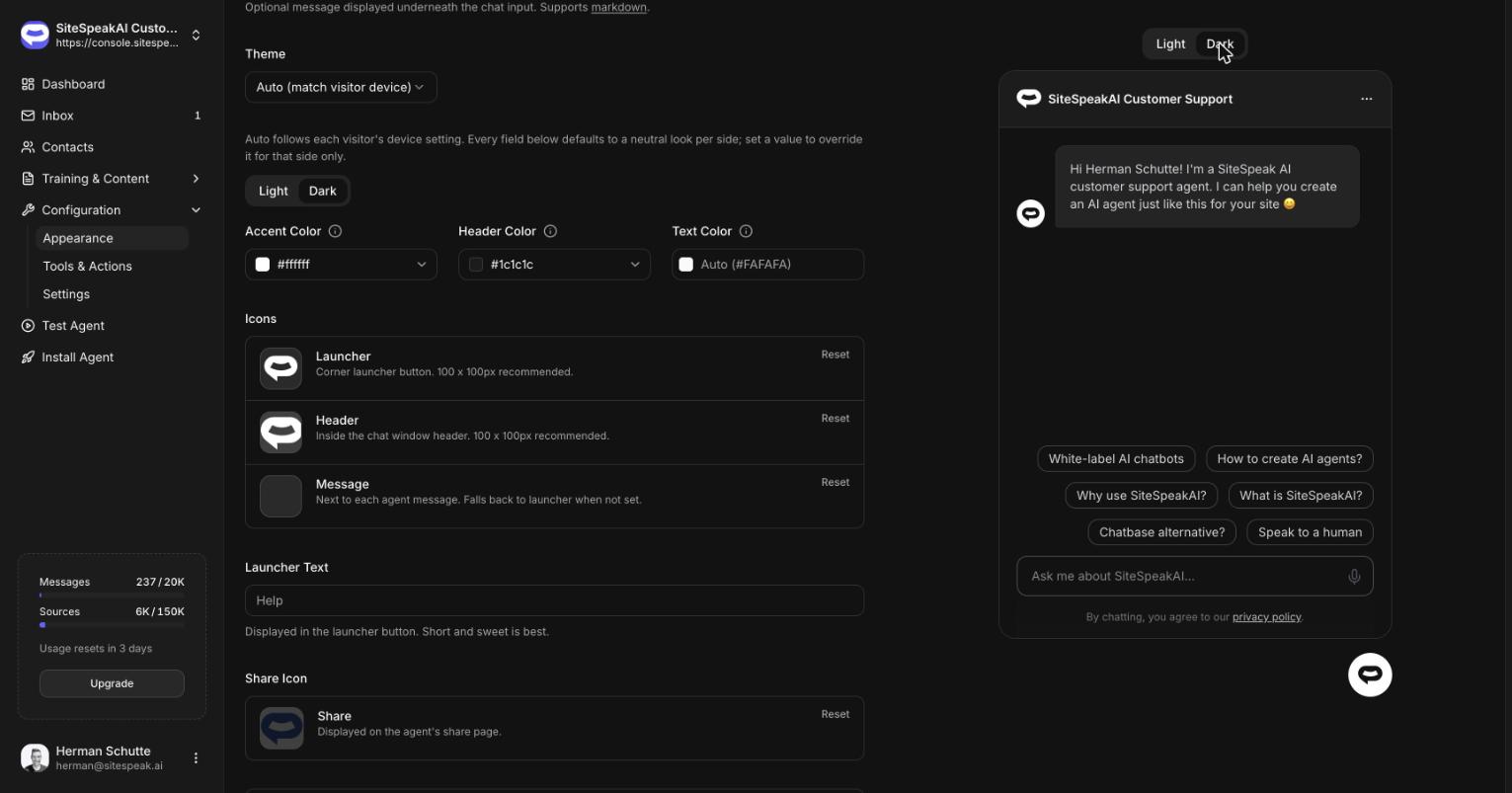Click the agent avatar beside greeting message
Screen dimensions: 1512x793
click(x=1031, y=213)
